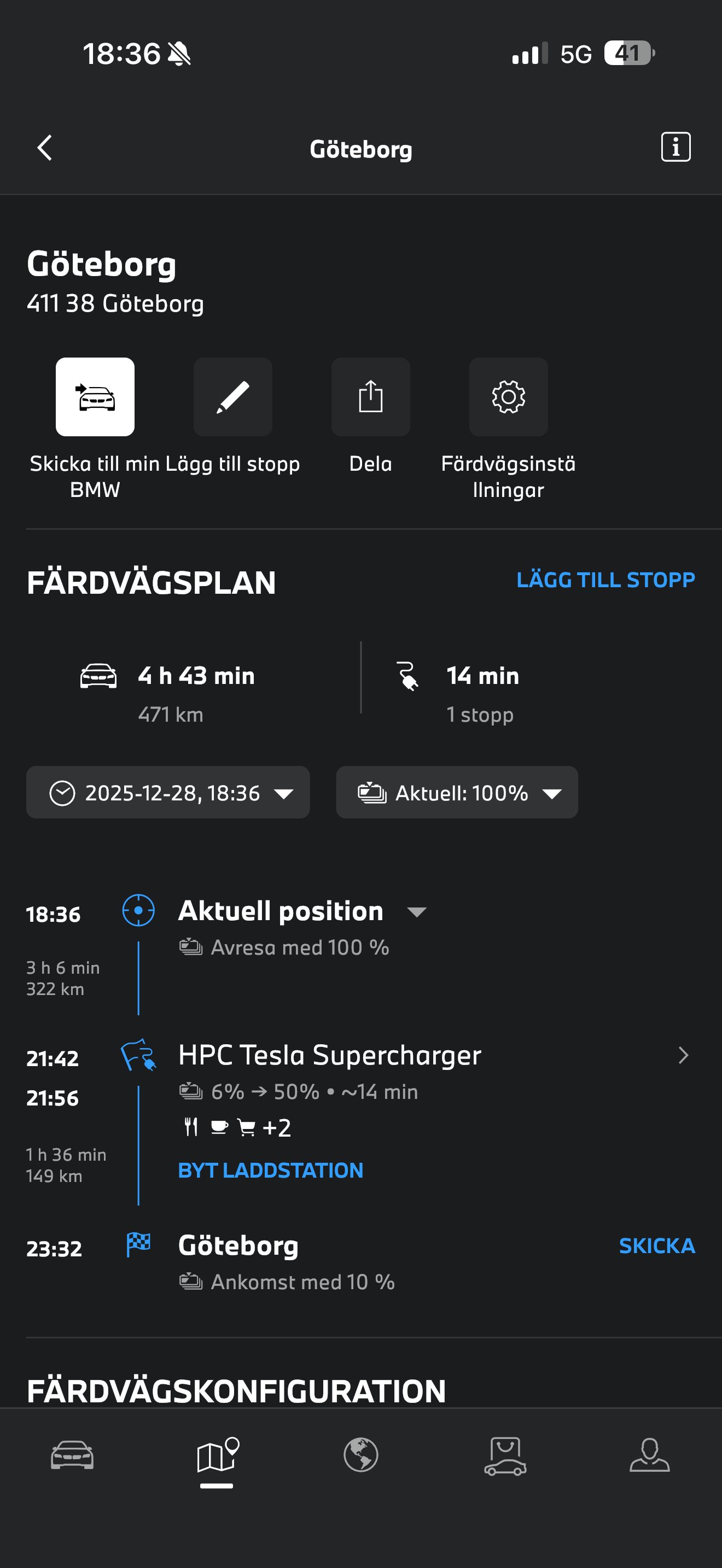The image size is (722, 1568).
Task: Tap the pencil icon to add stop
Action: click(x=232, y=397)
